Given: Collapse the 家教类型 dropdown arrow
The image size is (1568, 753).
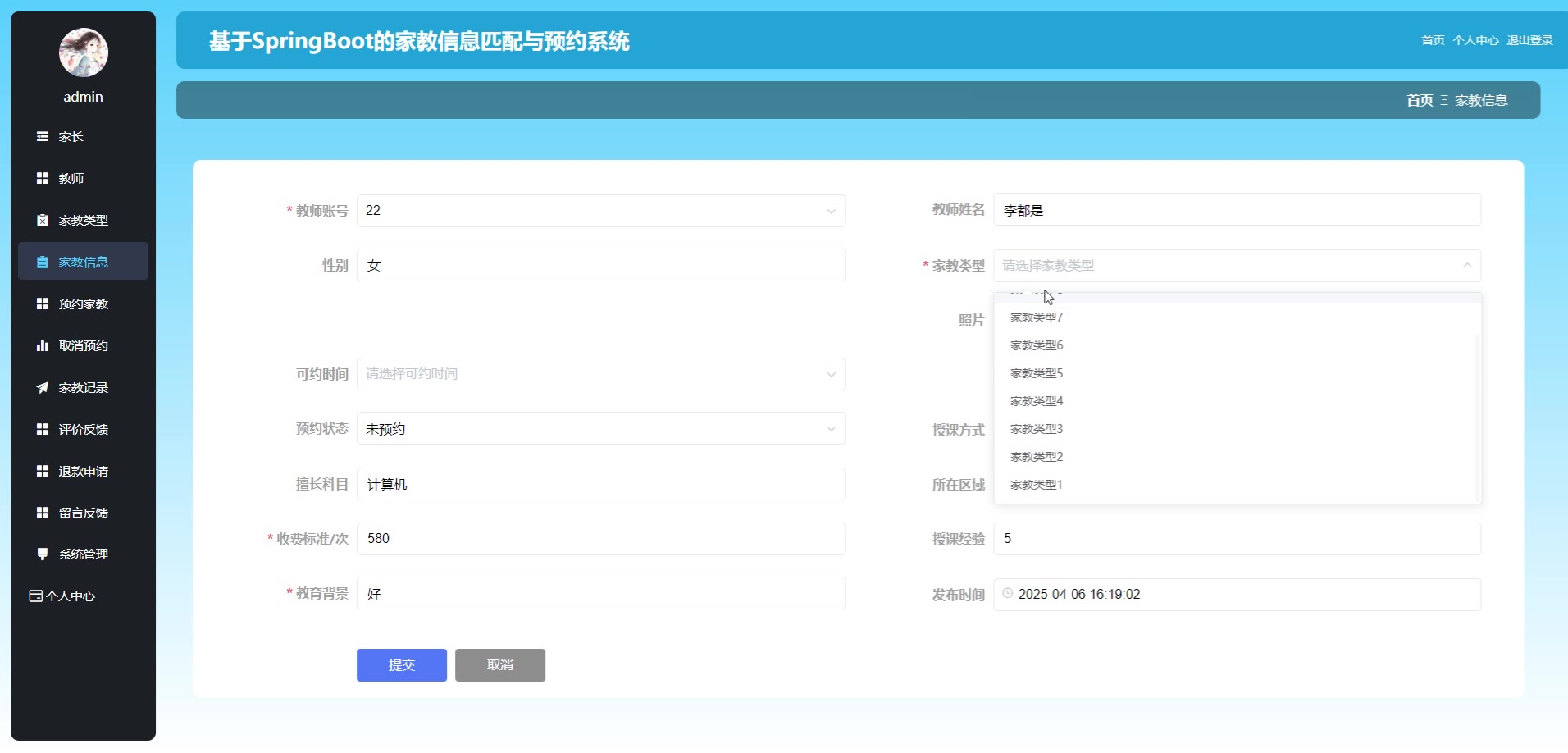Looking at the screenshot, I should tap(1467, 266).
